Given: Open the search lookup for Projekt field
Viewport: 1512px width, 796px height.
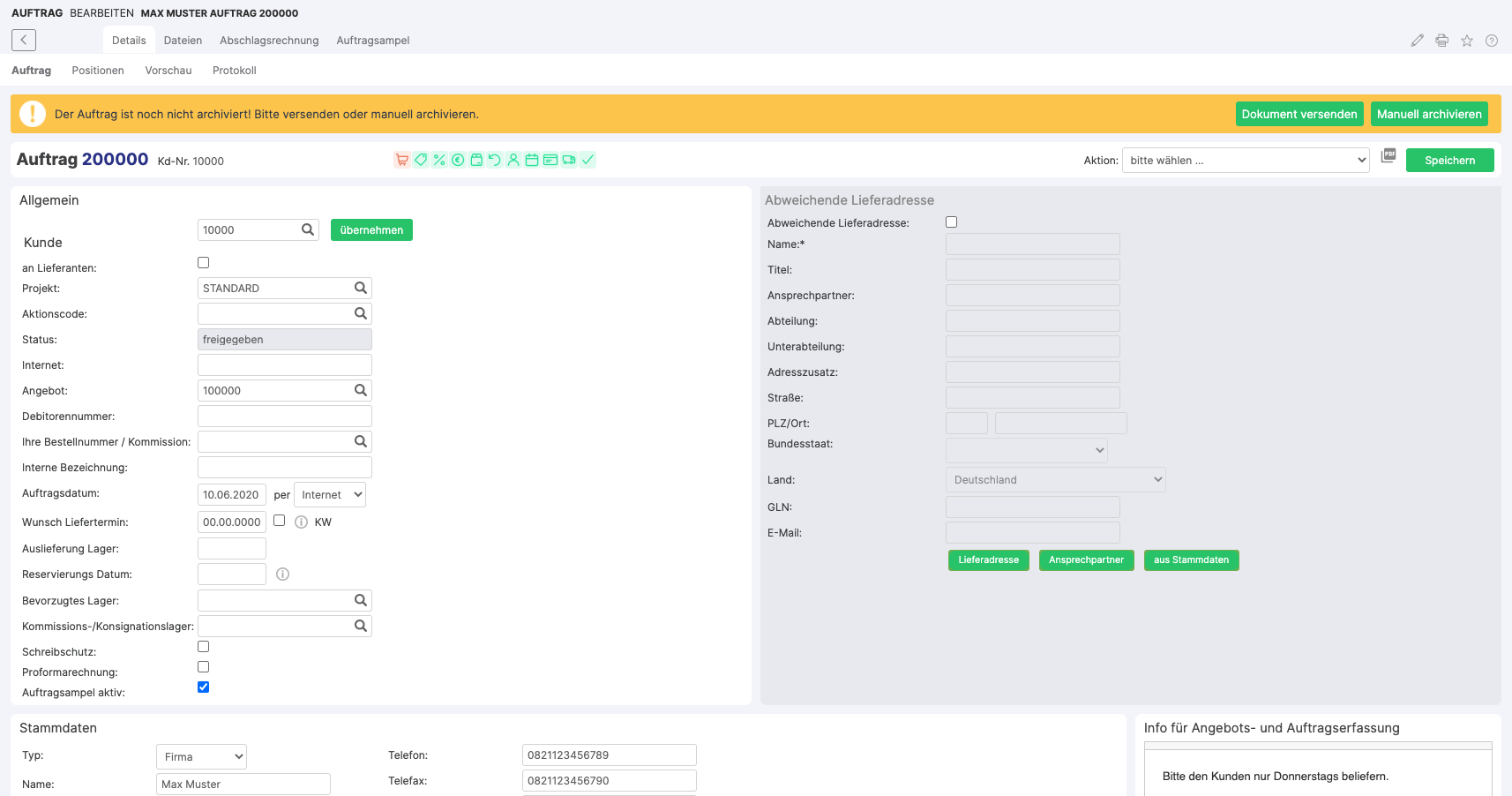Looking at the screenshot, I should (360, 288).
